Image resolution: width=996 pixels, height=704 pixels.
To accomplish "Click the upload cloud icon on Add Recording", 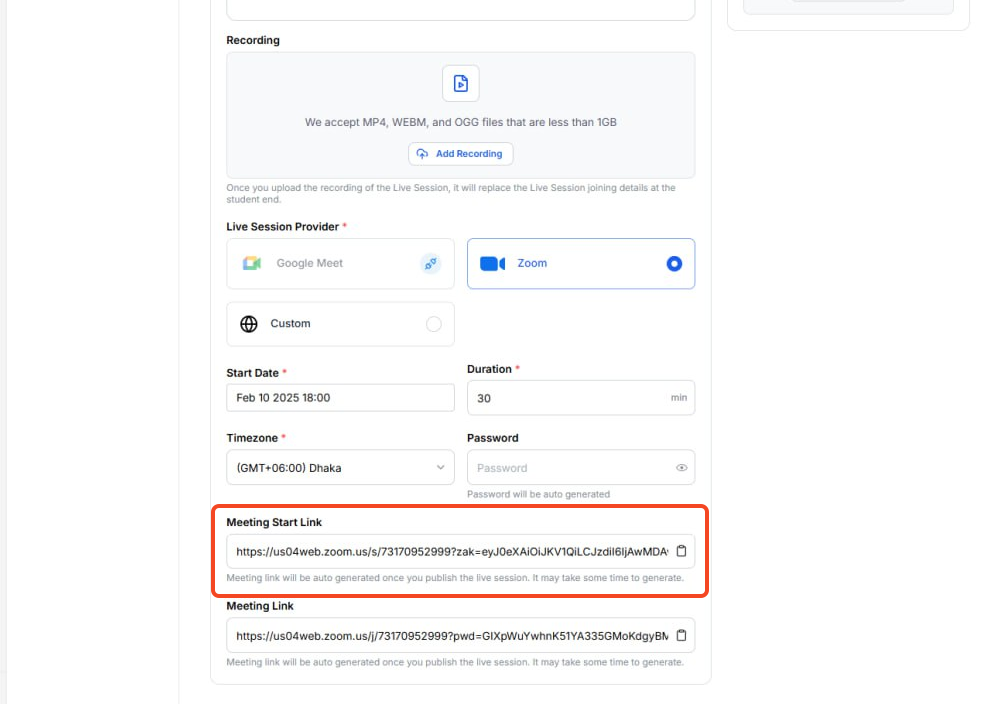I will (x=422, y=154).
